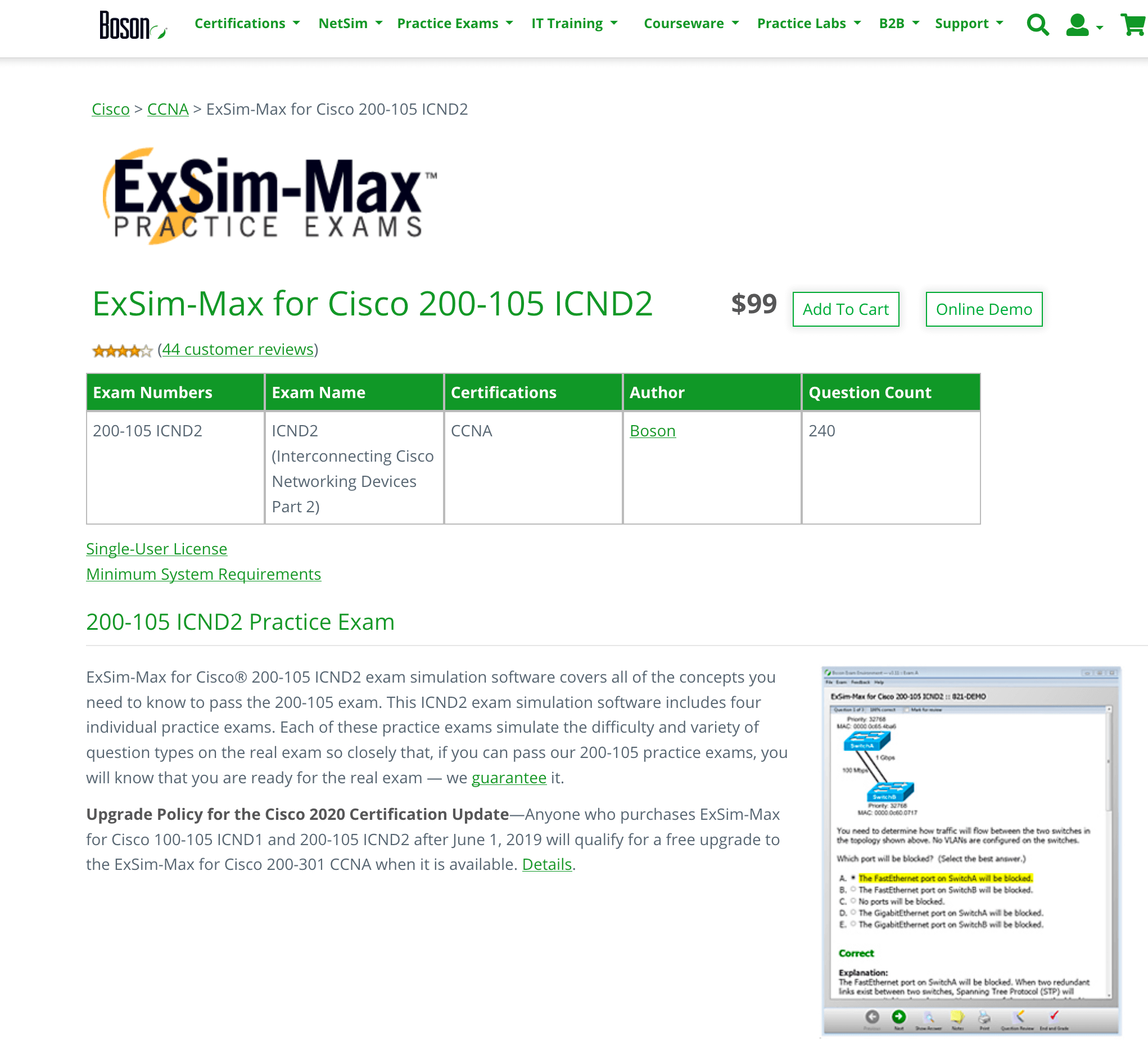This screenshot has width=1148, height=1056.
Task: Click the Courseware dropdown arrow
Action: (x=736, y=22)
